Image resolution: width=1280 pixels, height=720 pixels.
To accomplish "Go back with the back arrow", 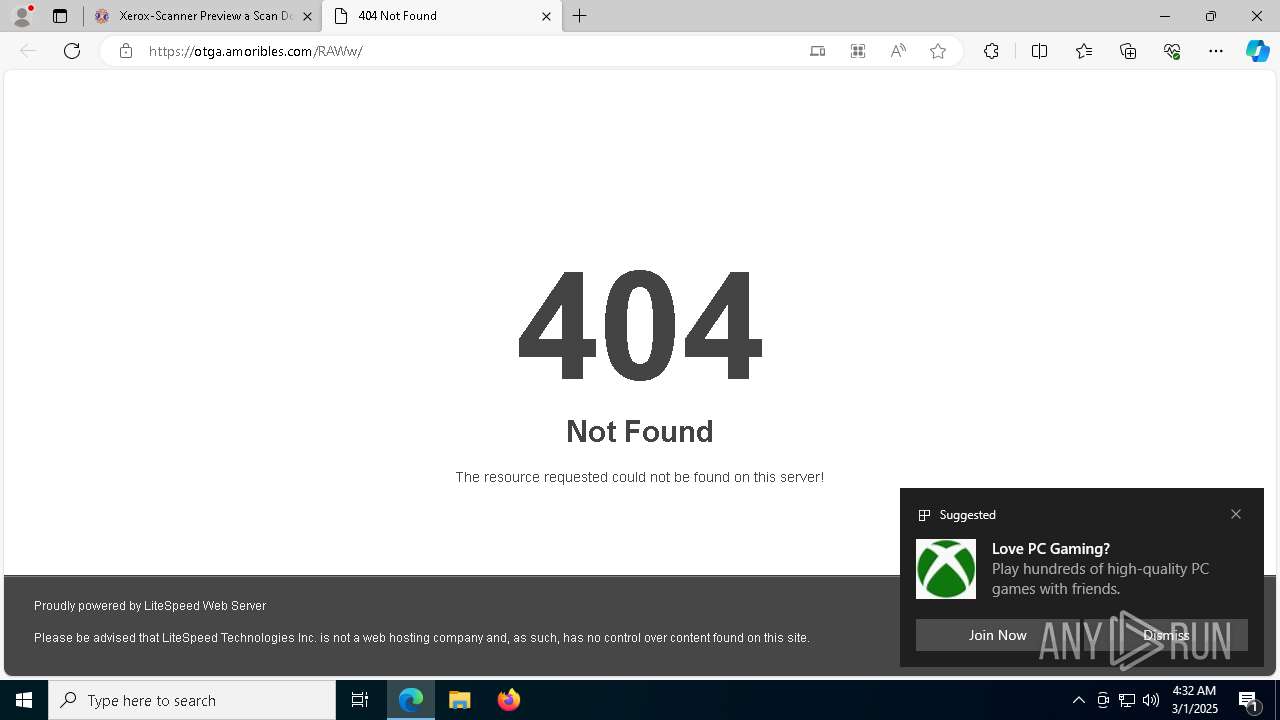I will point(28,51).
